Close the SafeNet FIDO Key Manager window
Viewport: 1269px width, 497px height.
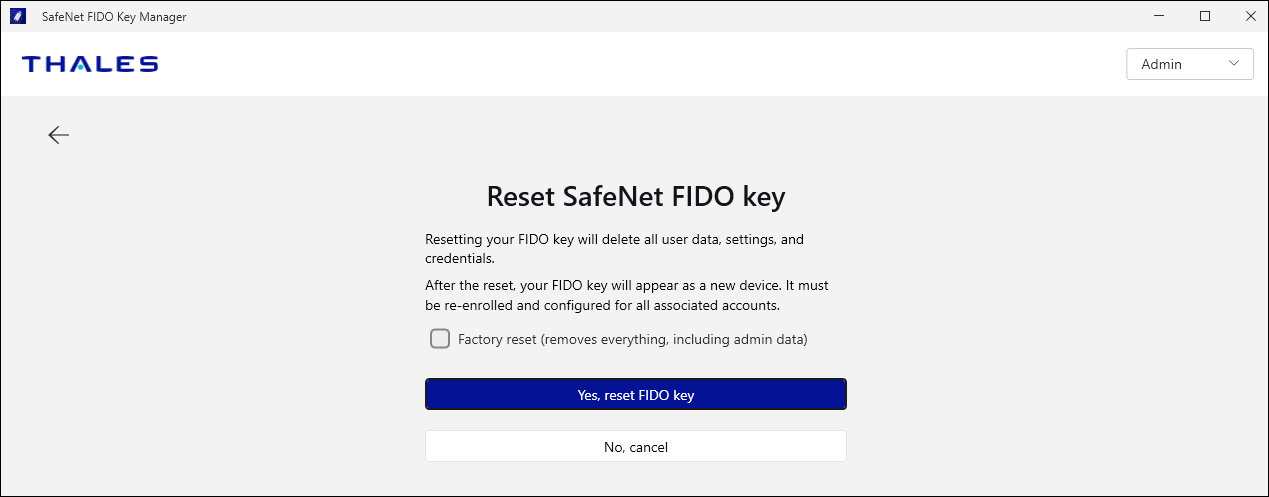[1248, 16]
